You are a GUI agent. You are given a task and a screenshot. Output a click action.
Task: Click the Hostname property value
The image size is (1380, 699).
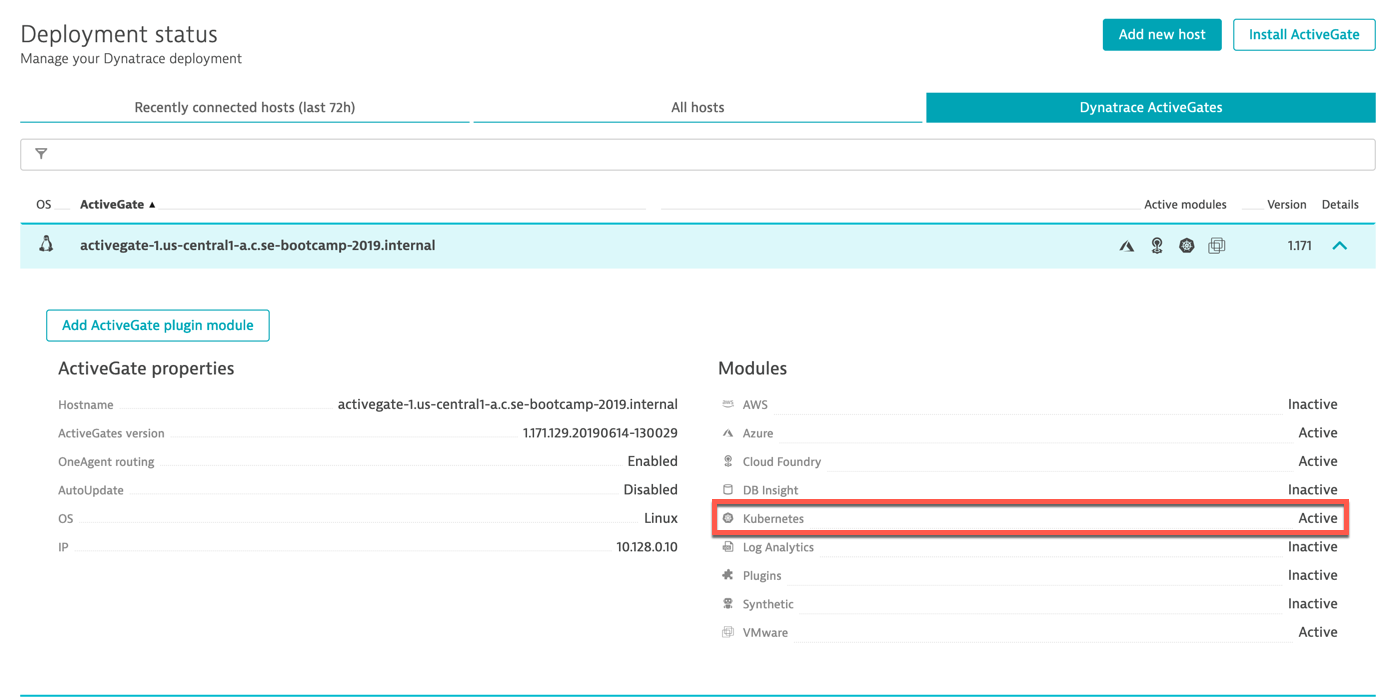pyautogui.click(x=508, y=405)
